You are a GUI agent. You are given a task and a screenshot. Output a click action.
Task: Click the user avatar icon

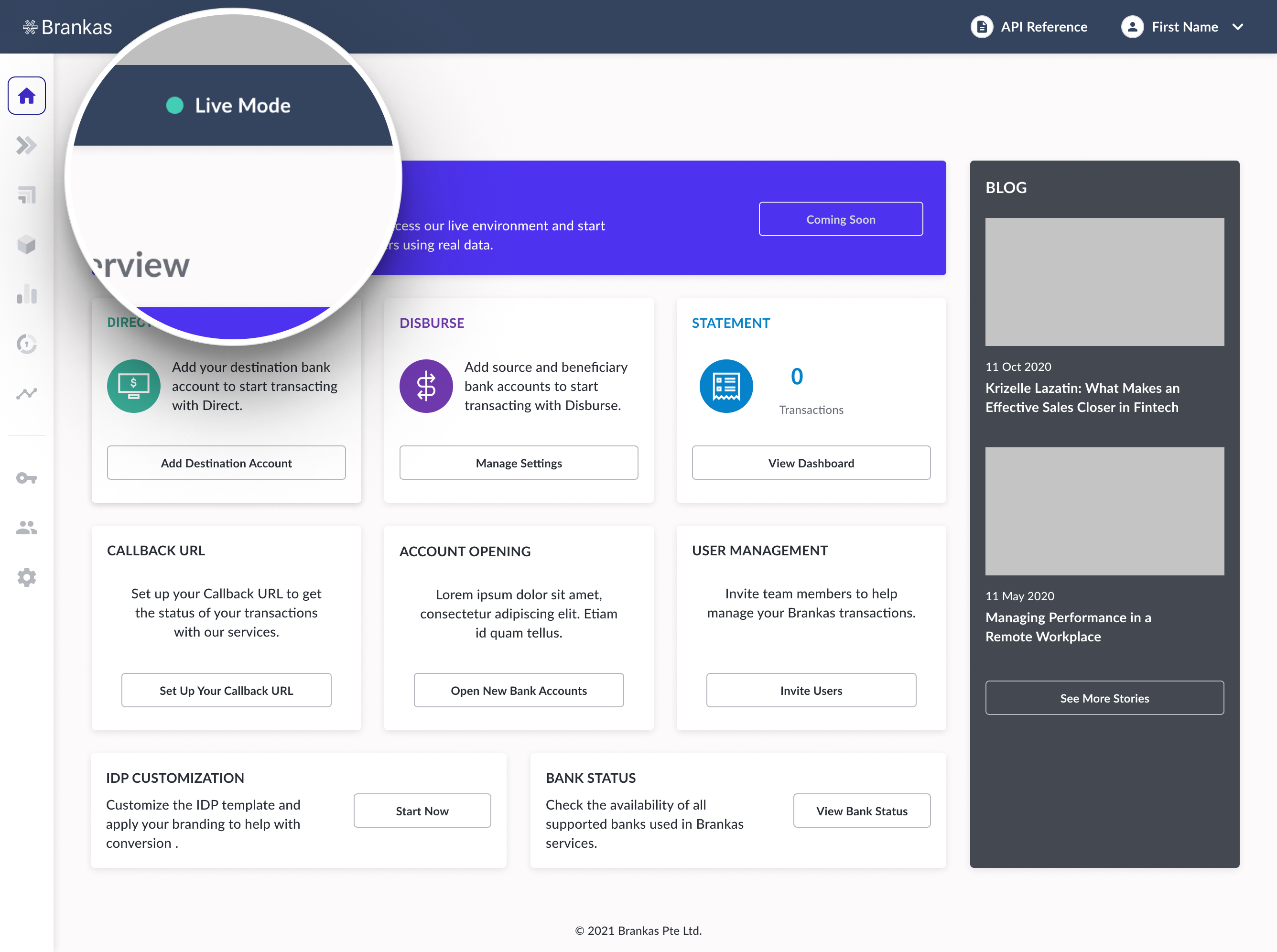point(1132,27)
